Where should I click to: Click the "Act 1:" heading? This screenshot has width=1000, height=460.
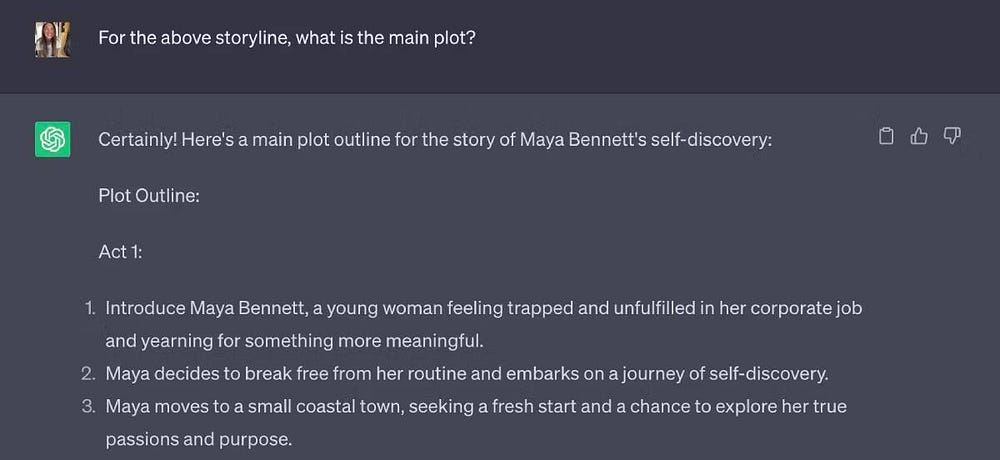[120, 252]
